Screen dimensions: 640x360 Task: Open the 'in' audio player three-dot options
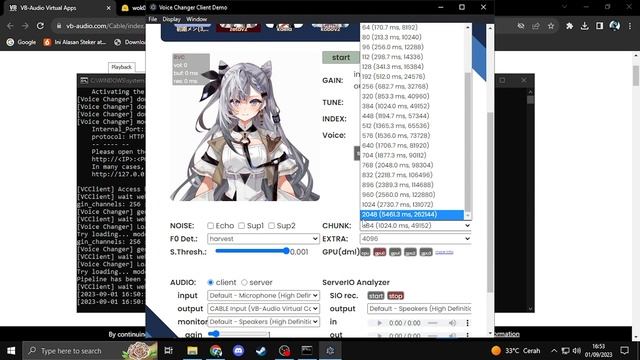click(x=467, y=323)
